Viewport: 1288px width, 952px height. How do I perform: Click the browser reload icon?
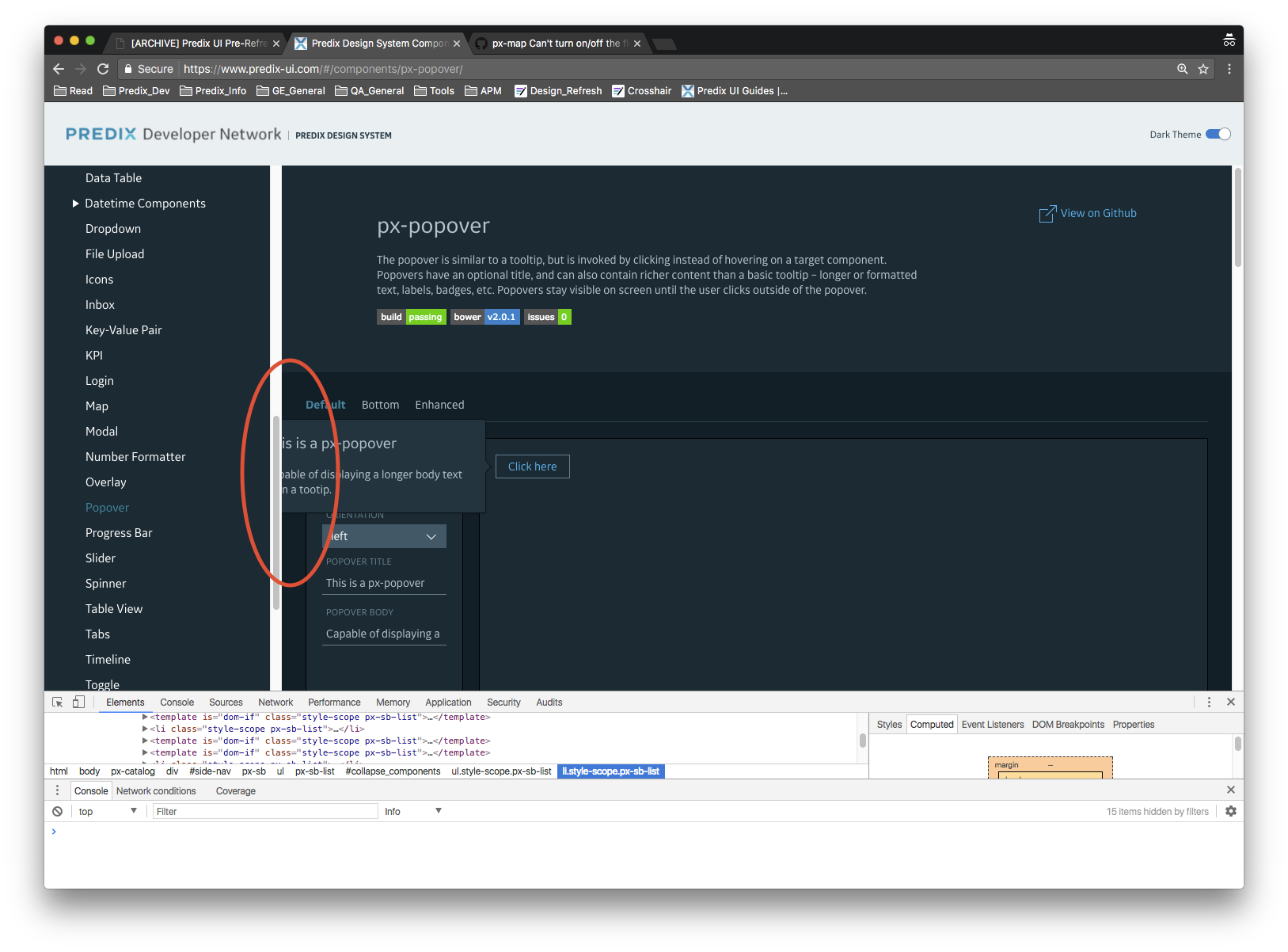pos(103,69)
